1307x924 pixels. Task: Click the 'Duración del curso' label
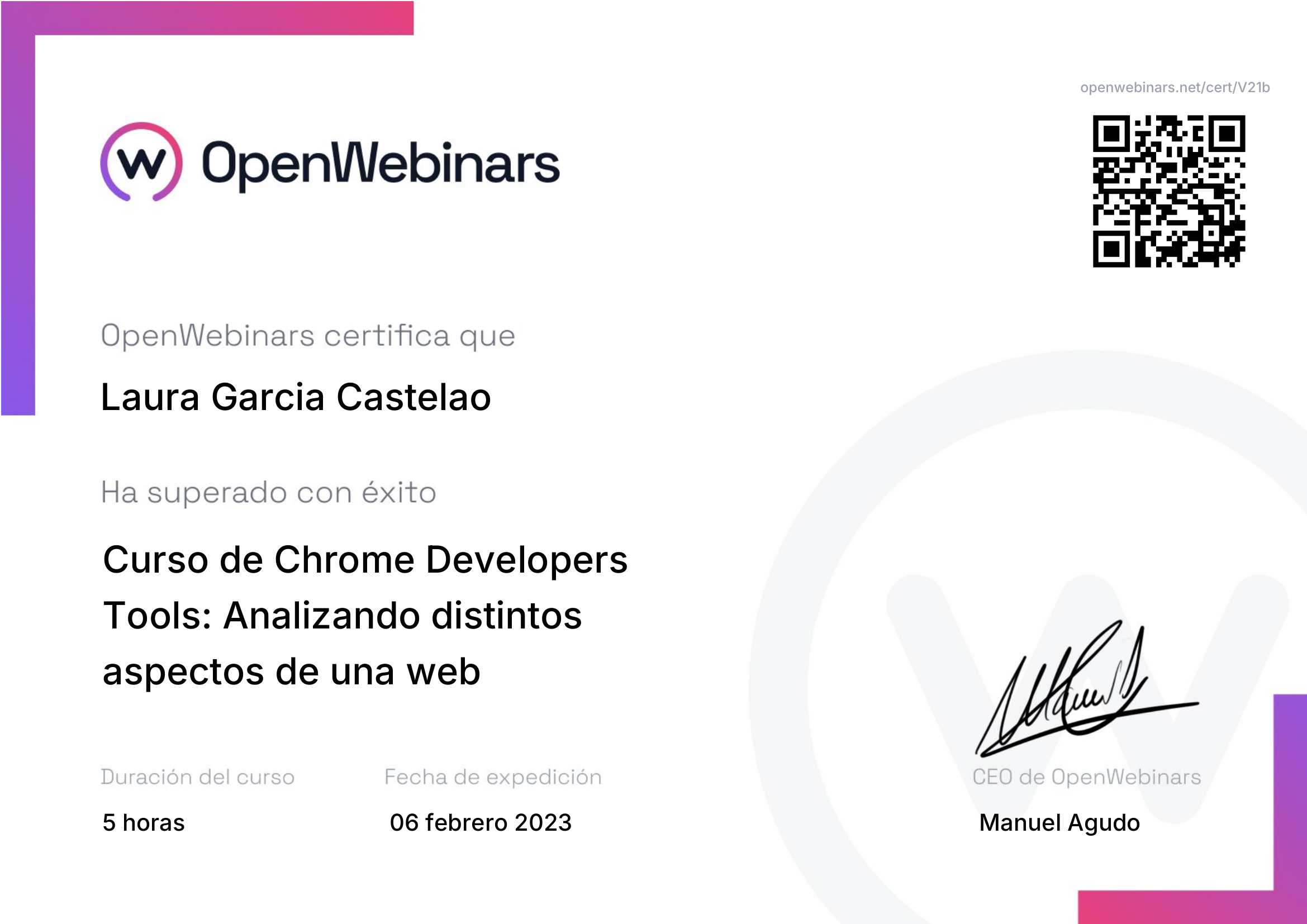pyautogui.click(x=197, y=777)
